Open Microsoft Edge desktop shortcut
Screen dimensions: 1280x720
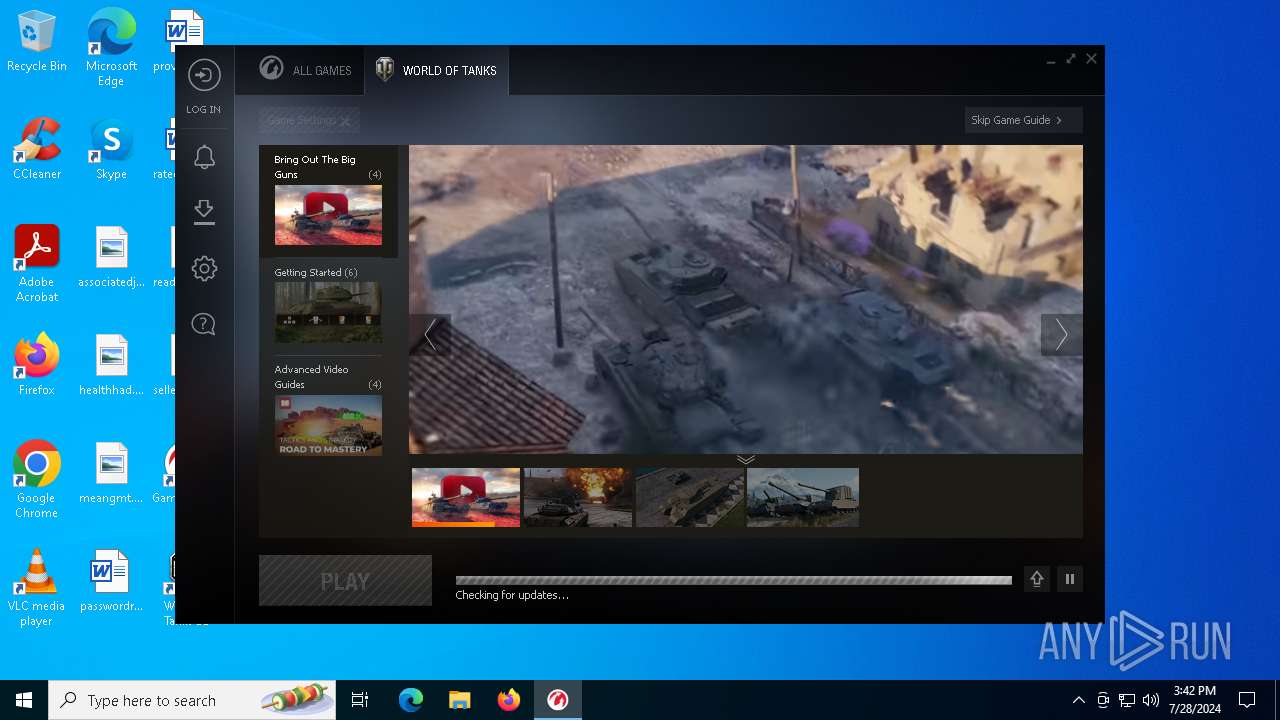pos(111,48)
